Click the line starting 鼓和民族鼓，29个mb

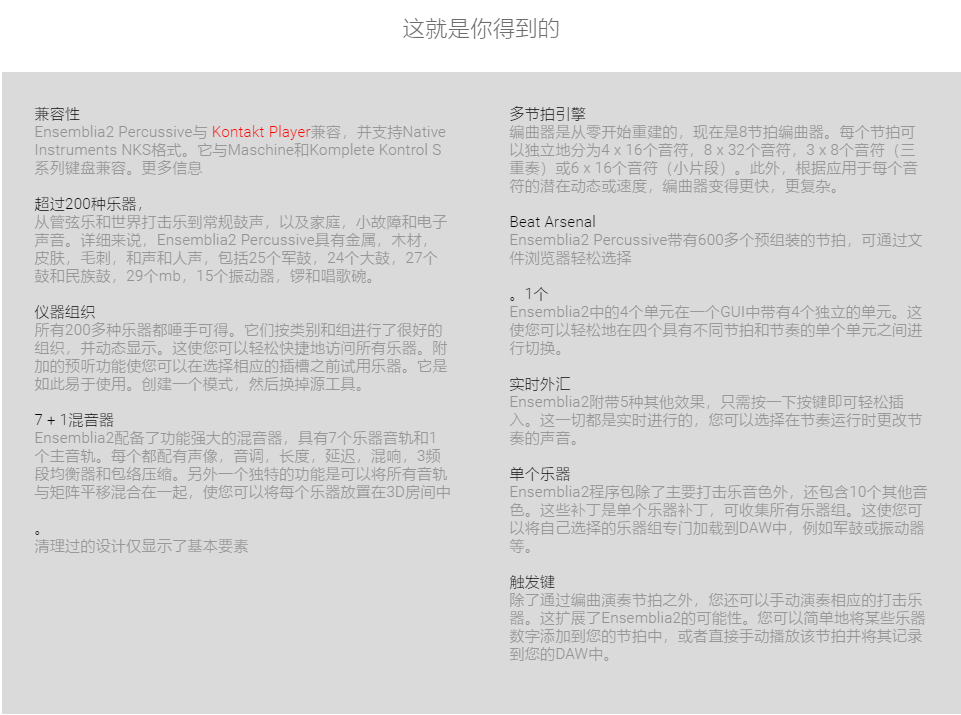[x=205, y=276]
